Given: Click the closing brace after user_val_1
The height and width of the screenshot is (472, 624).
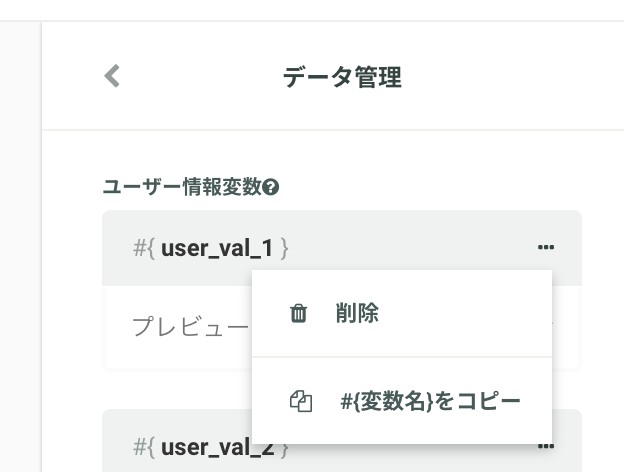Looking at the screenshot, I should pos(284,248).
